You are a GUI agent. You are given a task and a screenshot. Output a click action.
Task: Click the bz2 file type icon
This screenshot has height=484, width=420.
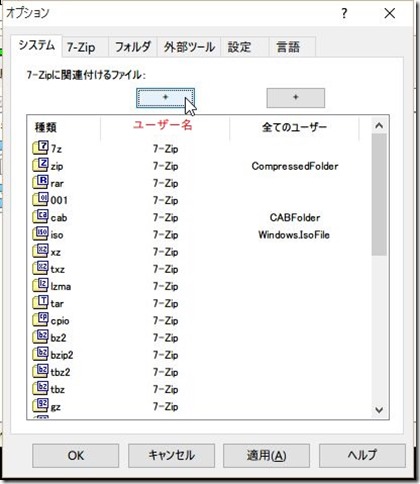(x=41, y=337)
